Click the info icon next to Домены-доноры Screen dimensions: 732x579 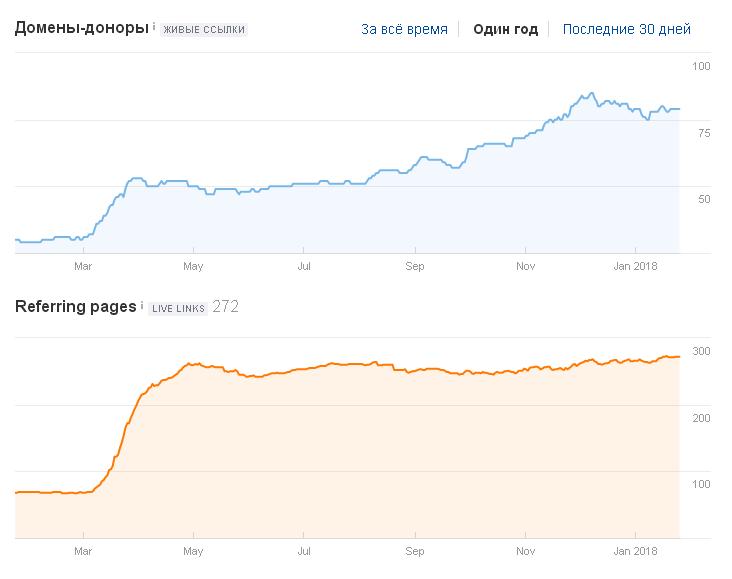click(154, 27)
